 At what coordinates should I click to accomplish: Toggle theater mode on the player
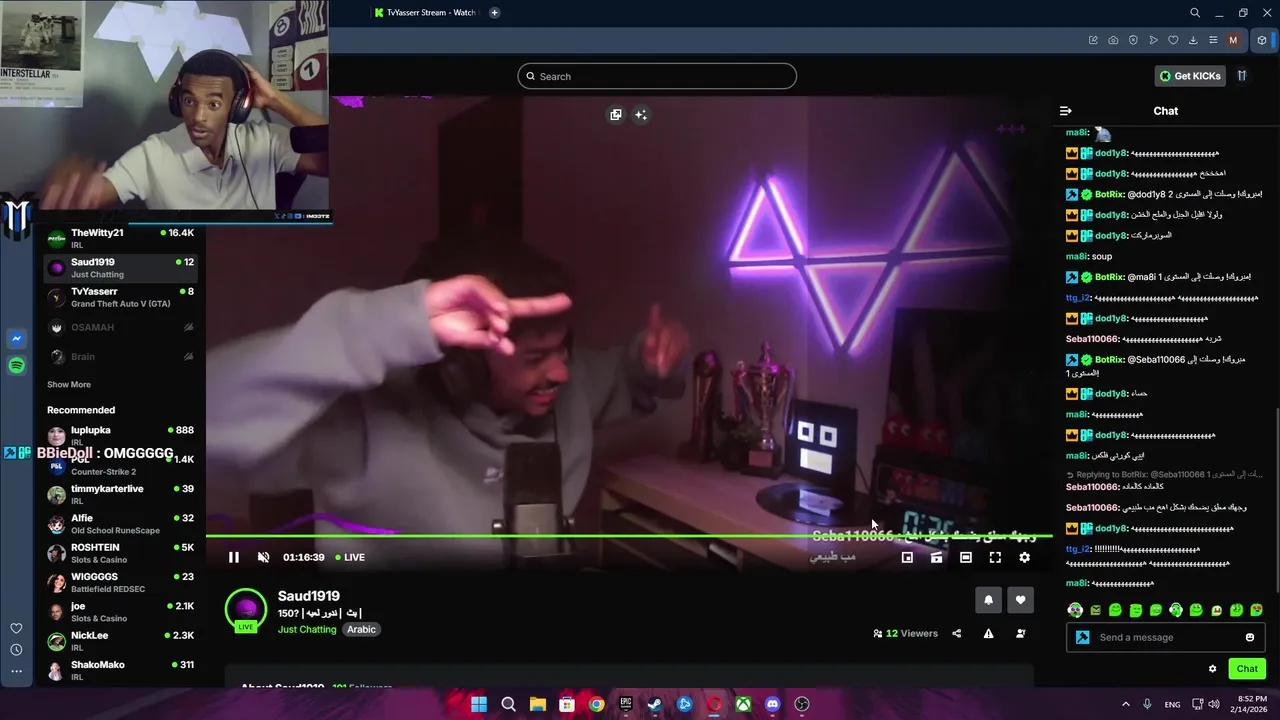tap(966, 557)
